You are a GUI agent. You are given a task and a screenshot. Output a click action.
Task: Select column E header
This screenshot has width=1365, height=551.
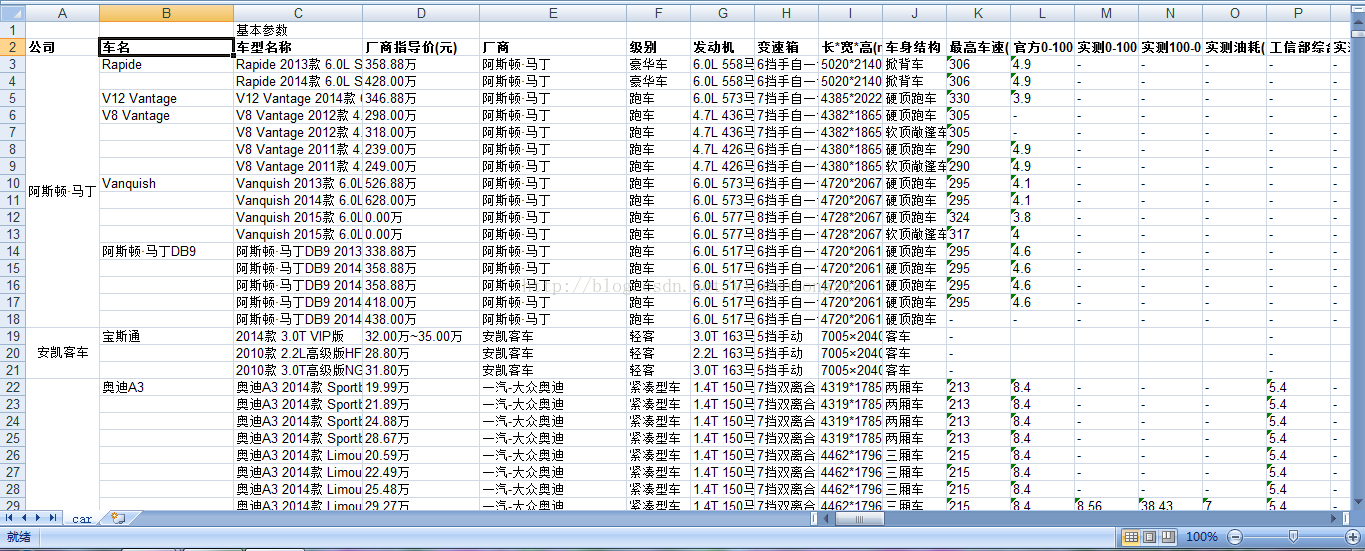click(x=553, y=13)
